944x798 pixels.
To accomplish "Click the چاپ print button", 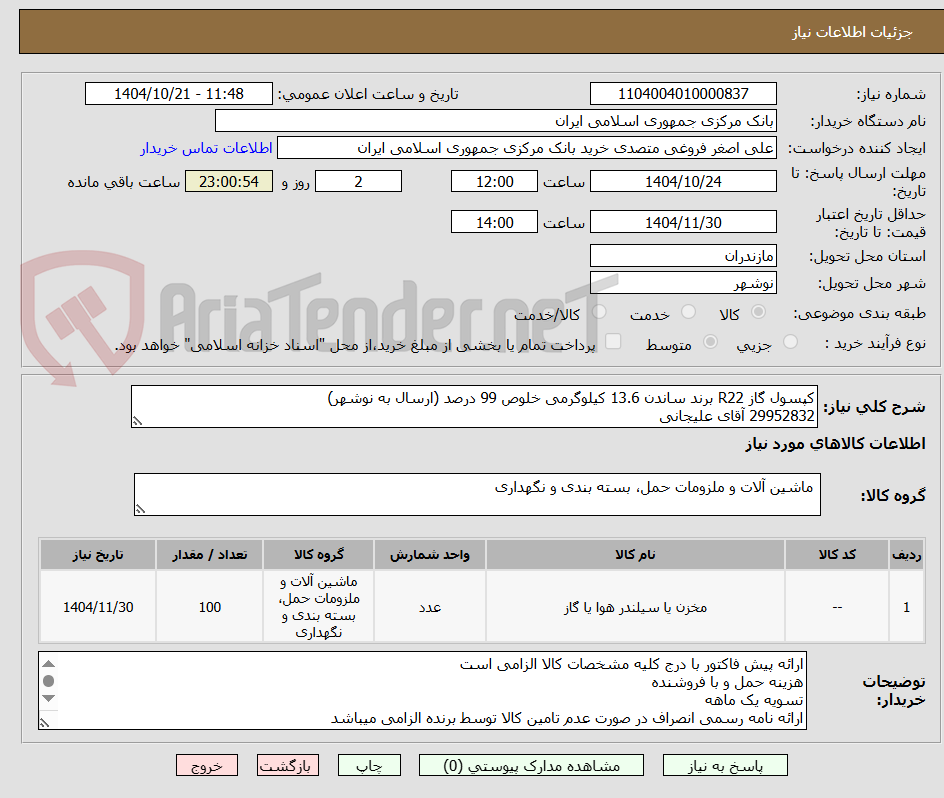I will tap(369, 765).
